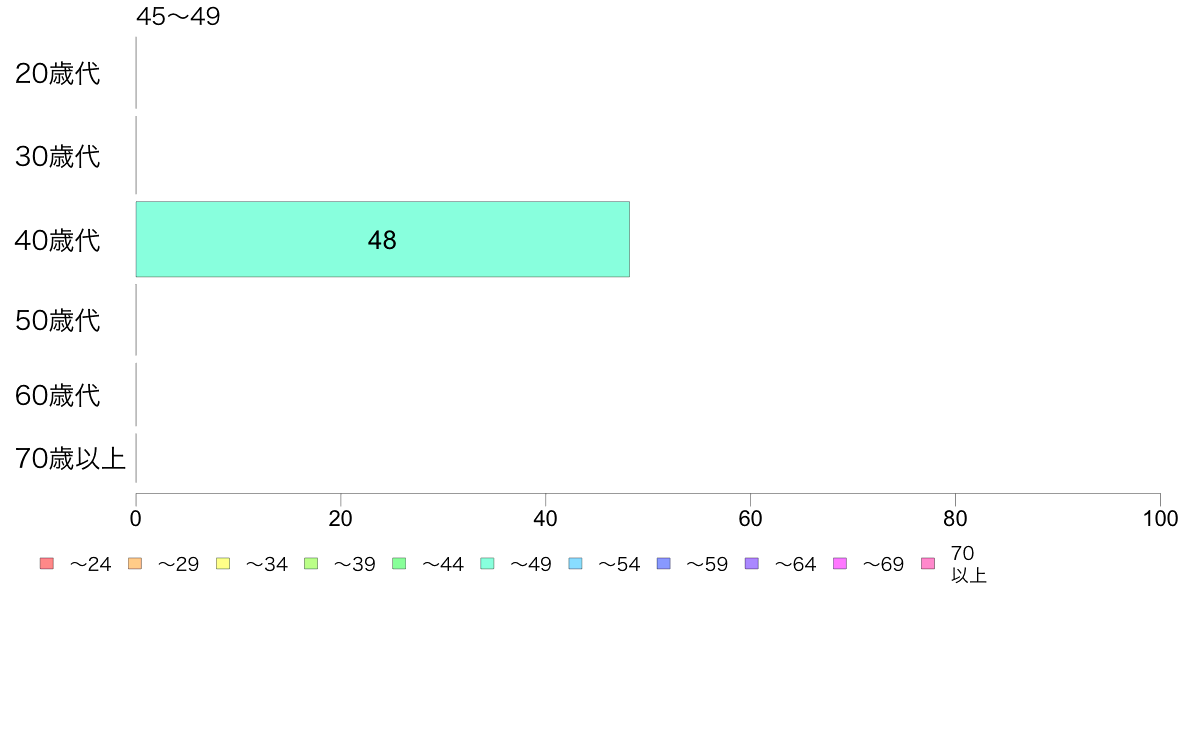Click the 100 axis tick label
This screenshot has width=1188, height=736.
(x=1160, y=518)
